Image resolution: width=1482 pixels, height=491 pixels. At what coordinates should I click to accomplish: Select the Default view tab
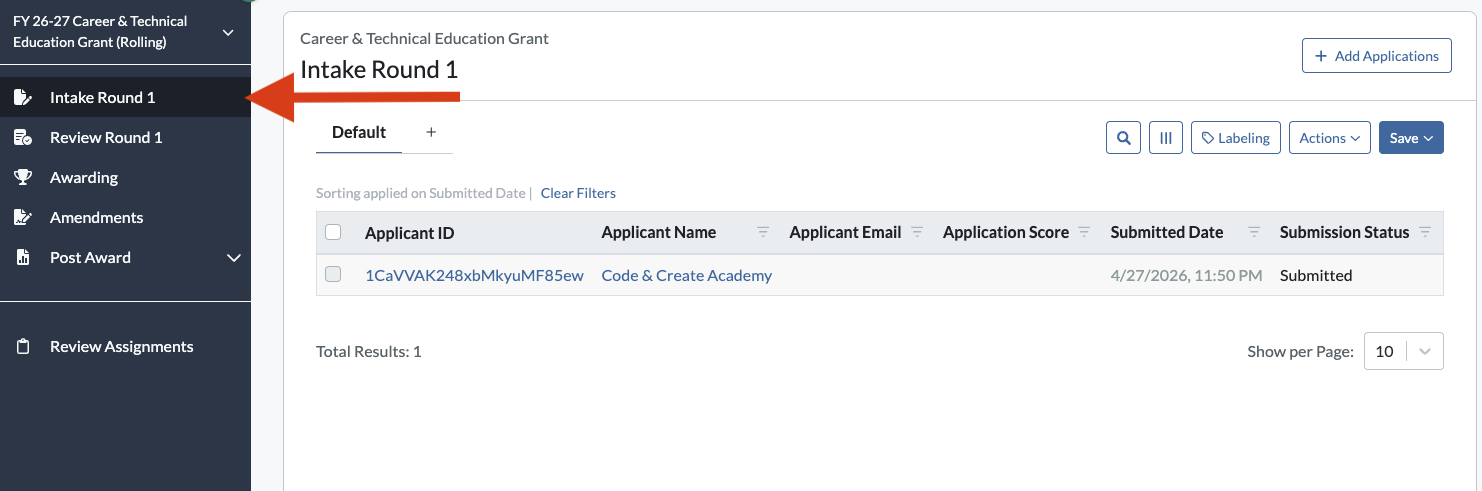[x=359, y=132]
